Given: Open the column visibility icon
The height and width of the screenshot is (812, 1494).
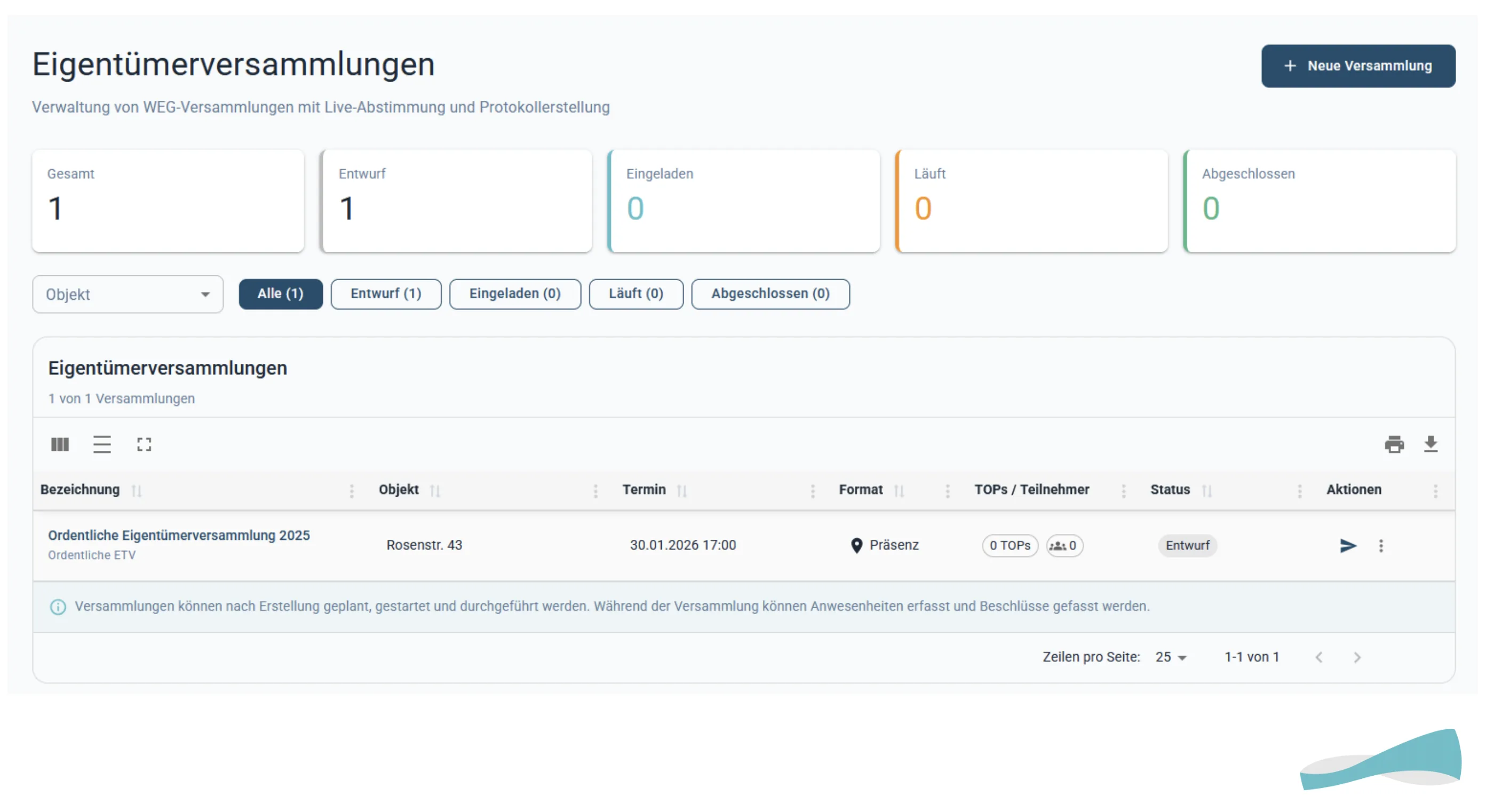Looking at the screenshot, I should pyautogui.click(x=60, y=444).
